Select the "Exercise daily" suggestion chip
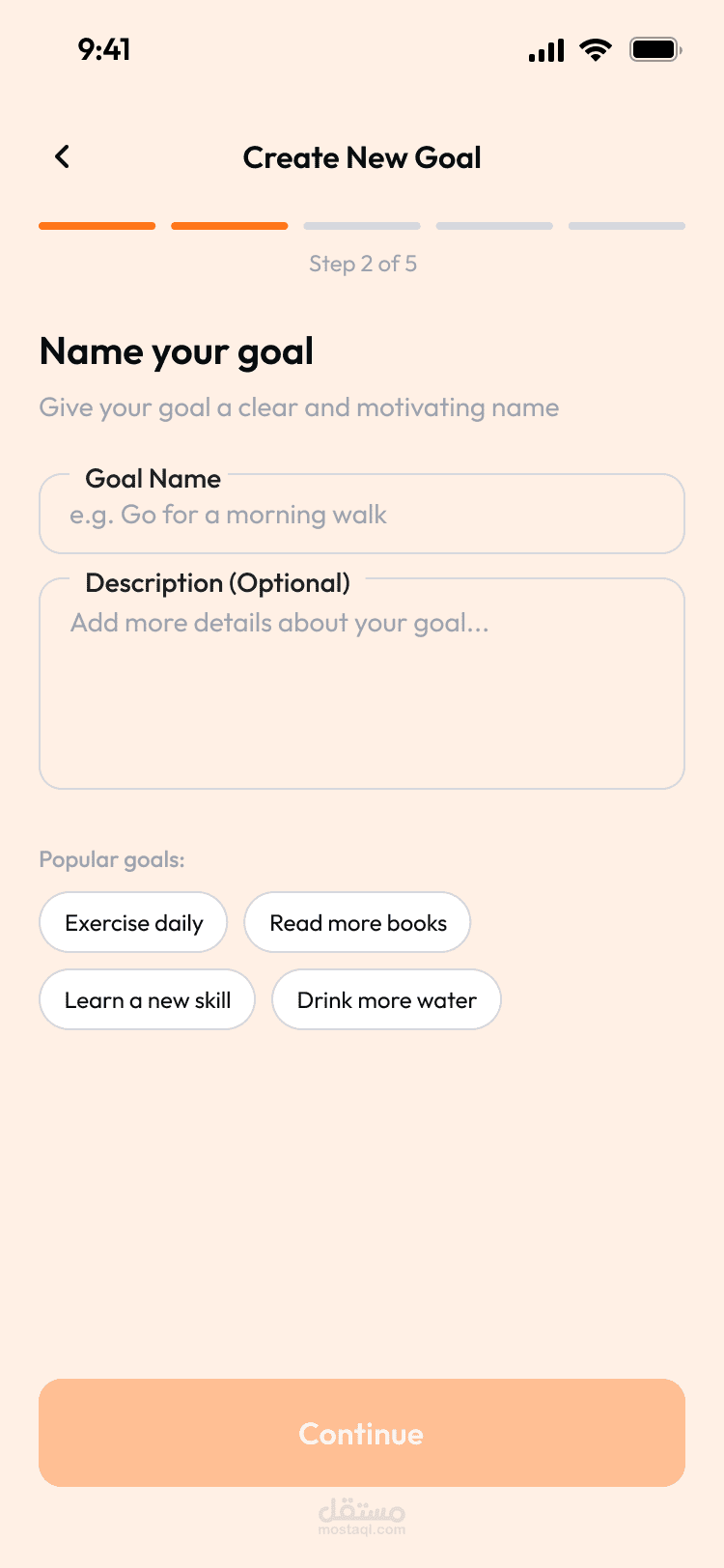 pos(133,923)
